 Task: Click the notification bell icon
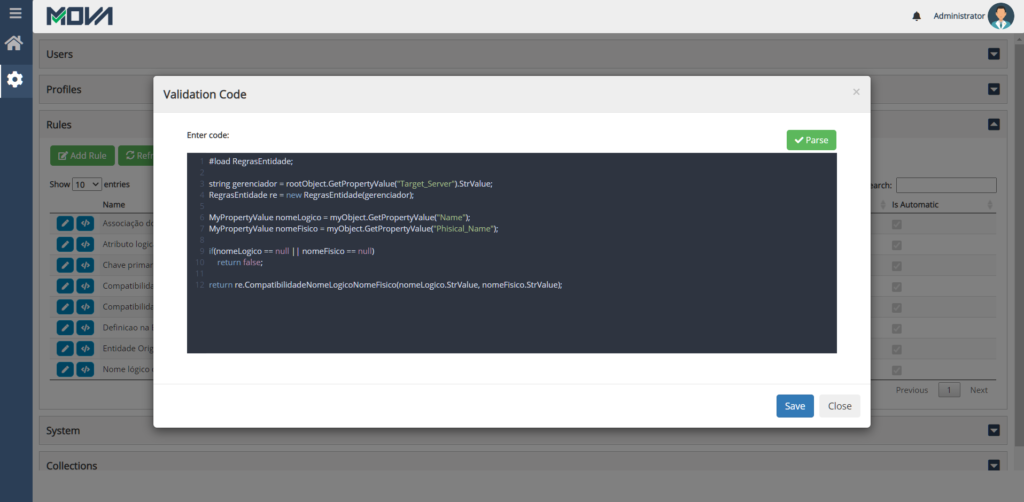point(916,16)
